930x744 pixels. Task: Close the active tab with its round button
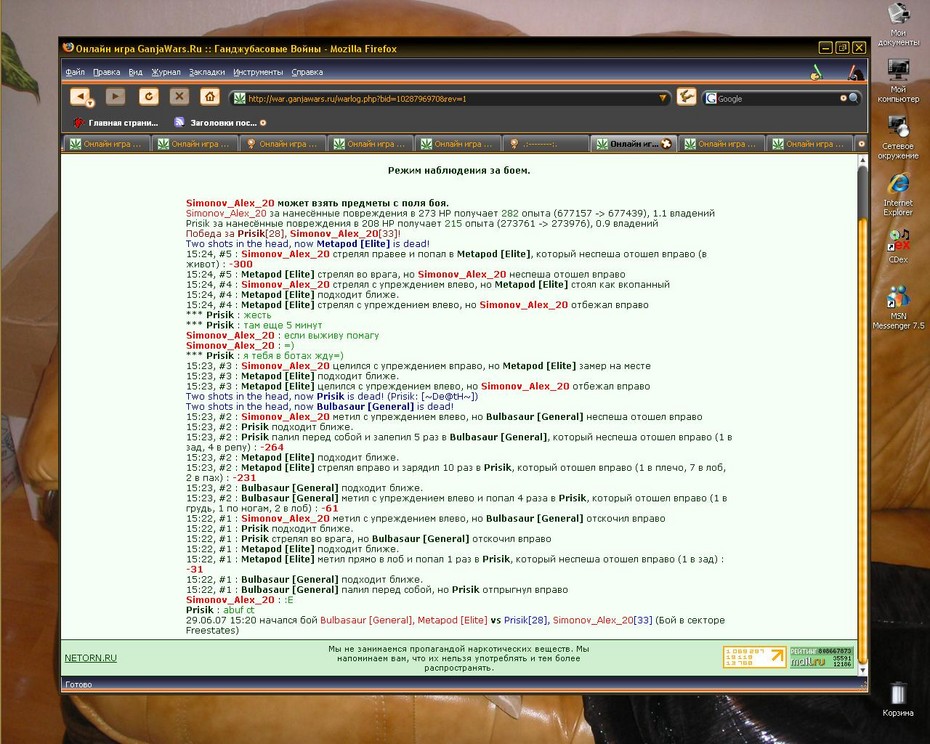pos(666,144)
